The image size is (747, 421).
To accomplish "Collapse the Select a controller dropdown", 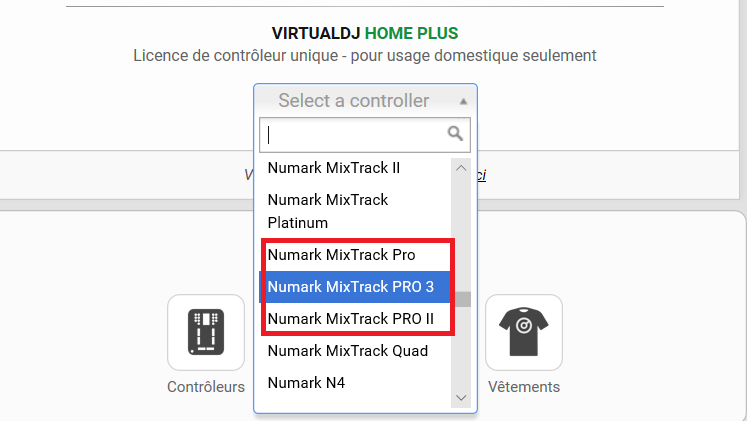I will [365, 101].
